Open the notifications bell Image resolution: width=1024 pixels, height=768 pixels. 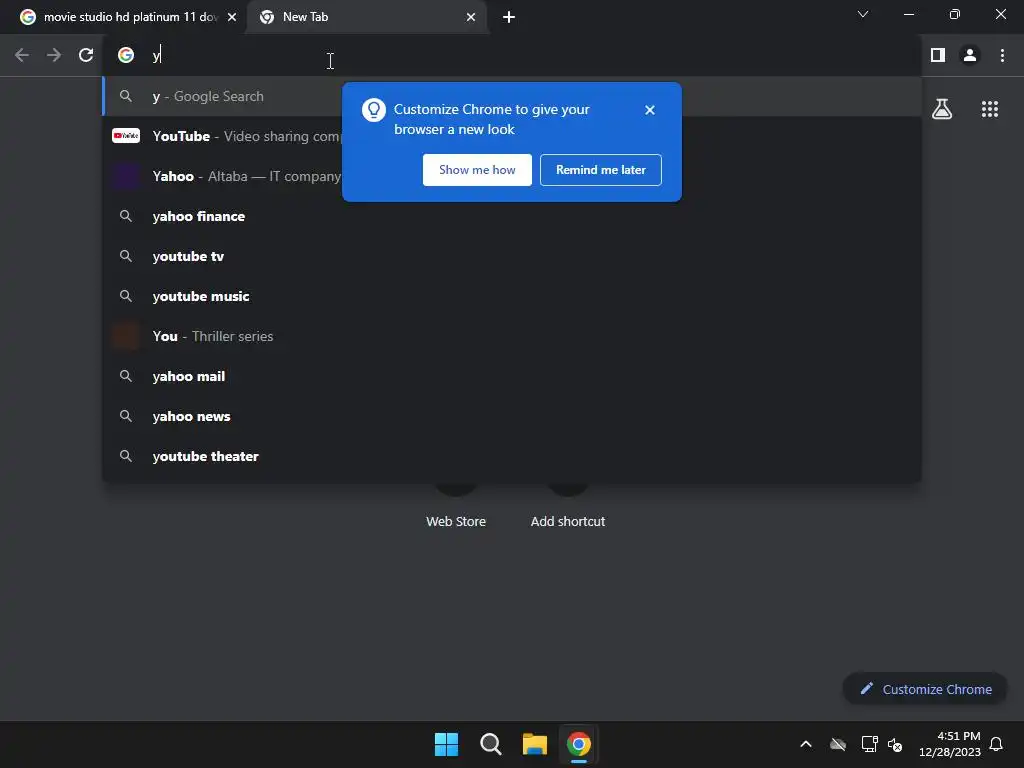(x=996, y=744)
